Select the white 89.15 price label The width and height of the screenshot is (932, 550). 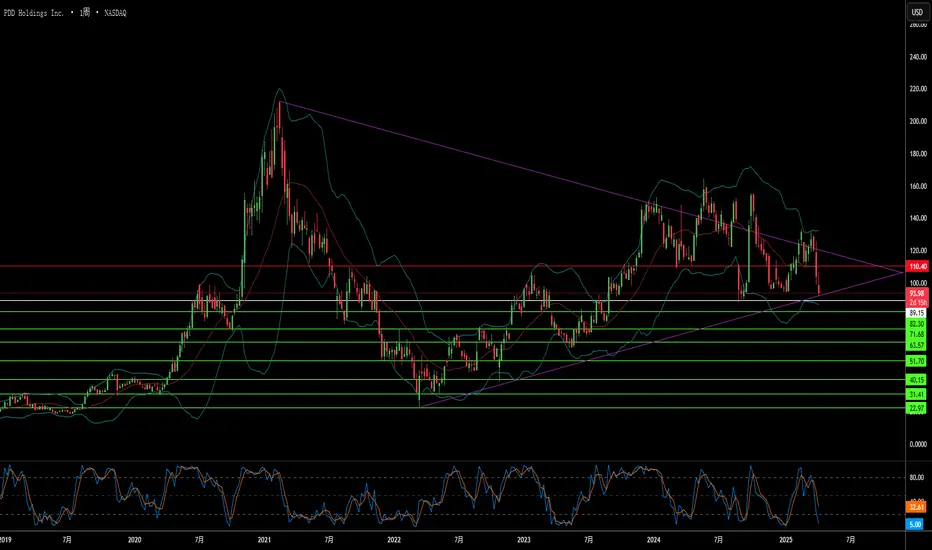(916, 313)
